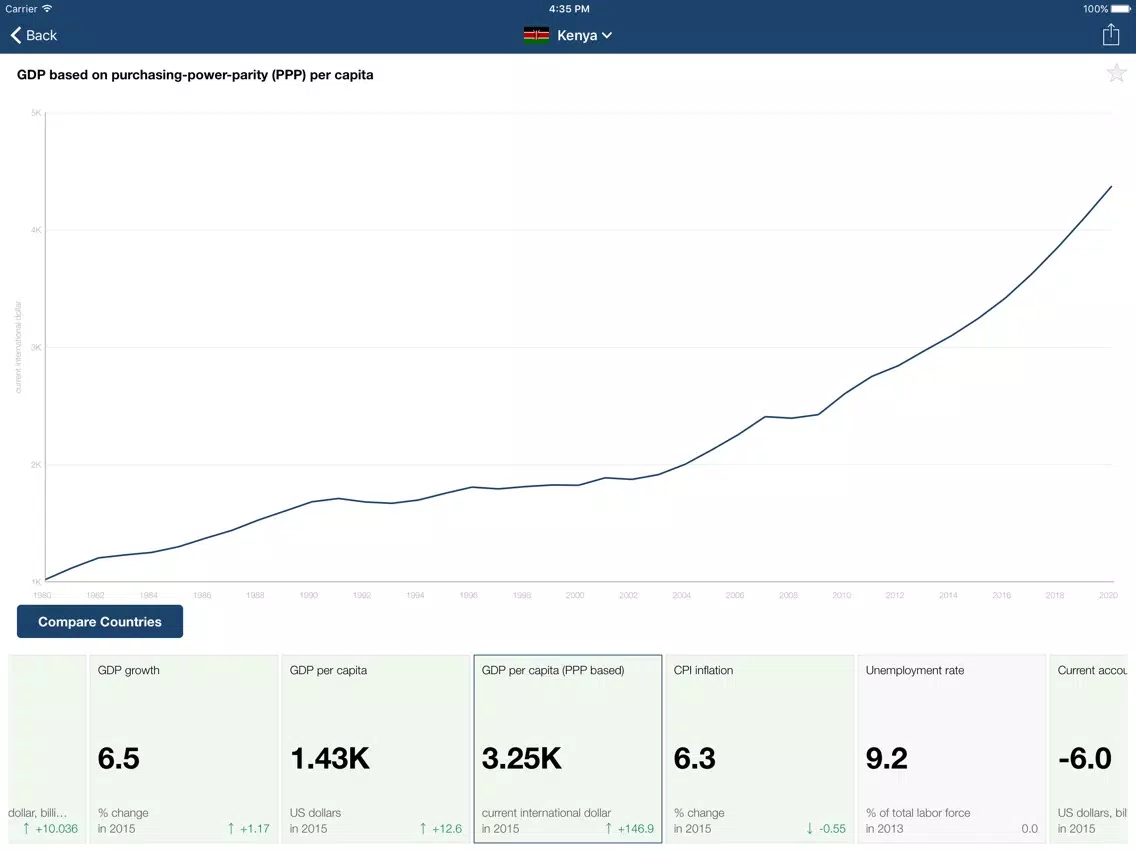Click the Wi-Fi status icon

click(47, 9)
